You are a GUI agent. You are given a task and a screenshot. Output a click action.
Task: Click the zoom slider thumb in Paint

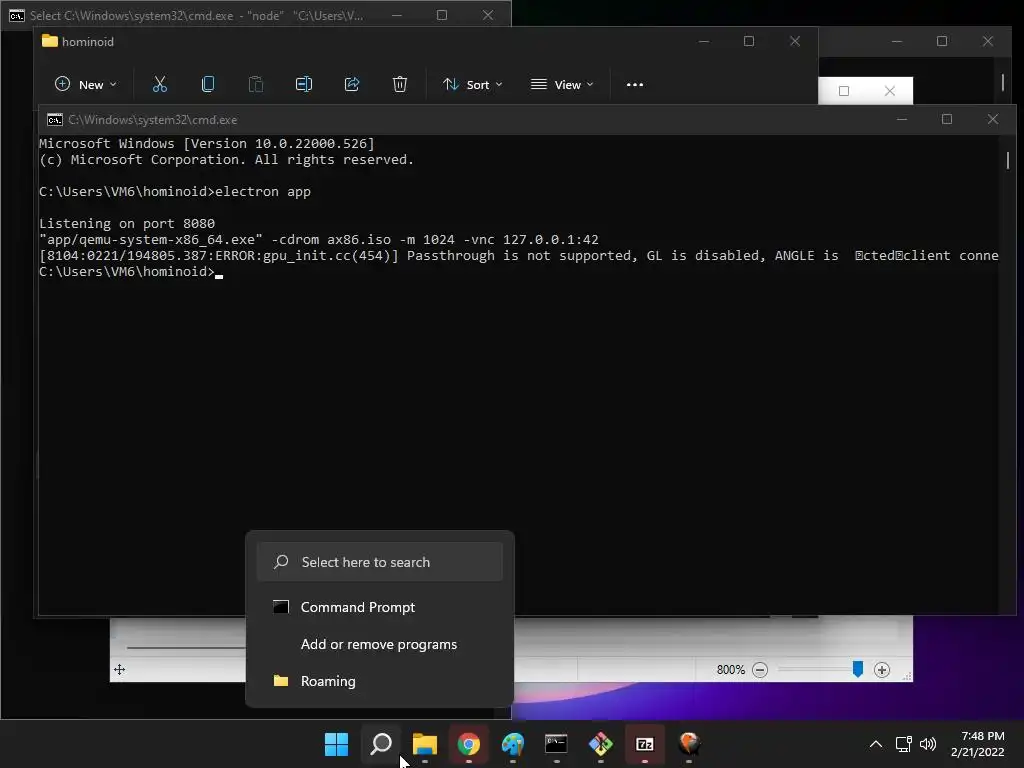pos(857,669)
